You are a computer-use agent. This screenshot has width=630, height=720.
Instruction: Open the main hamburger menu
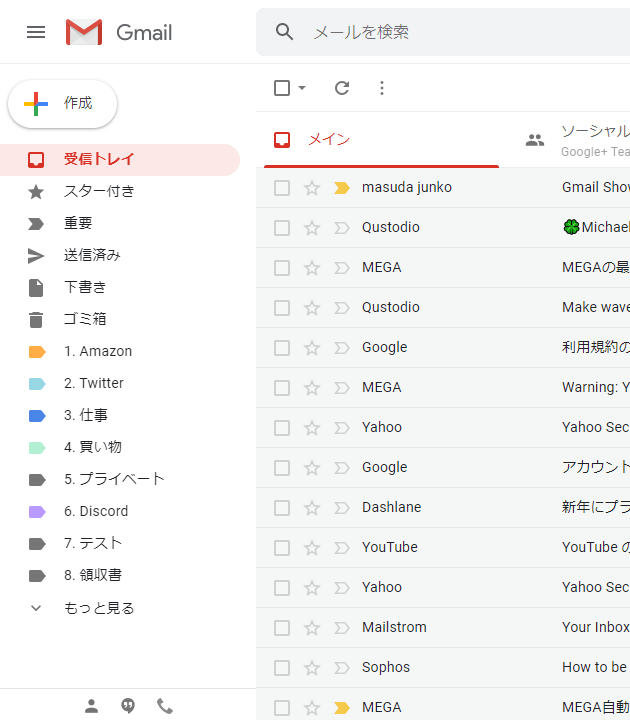tap(36, 32)
